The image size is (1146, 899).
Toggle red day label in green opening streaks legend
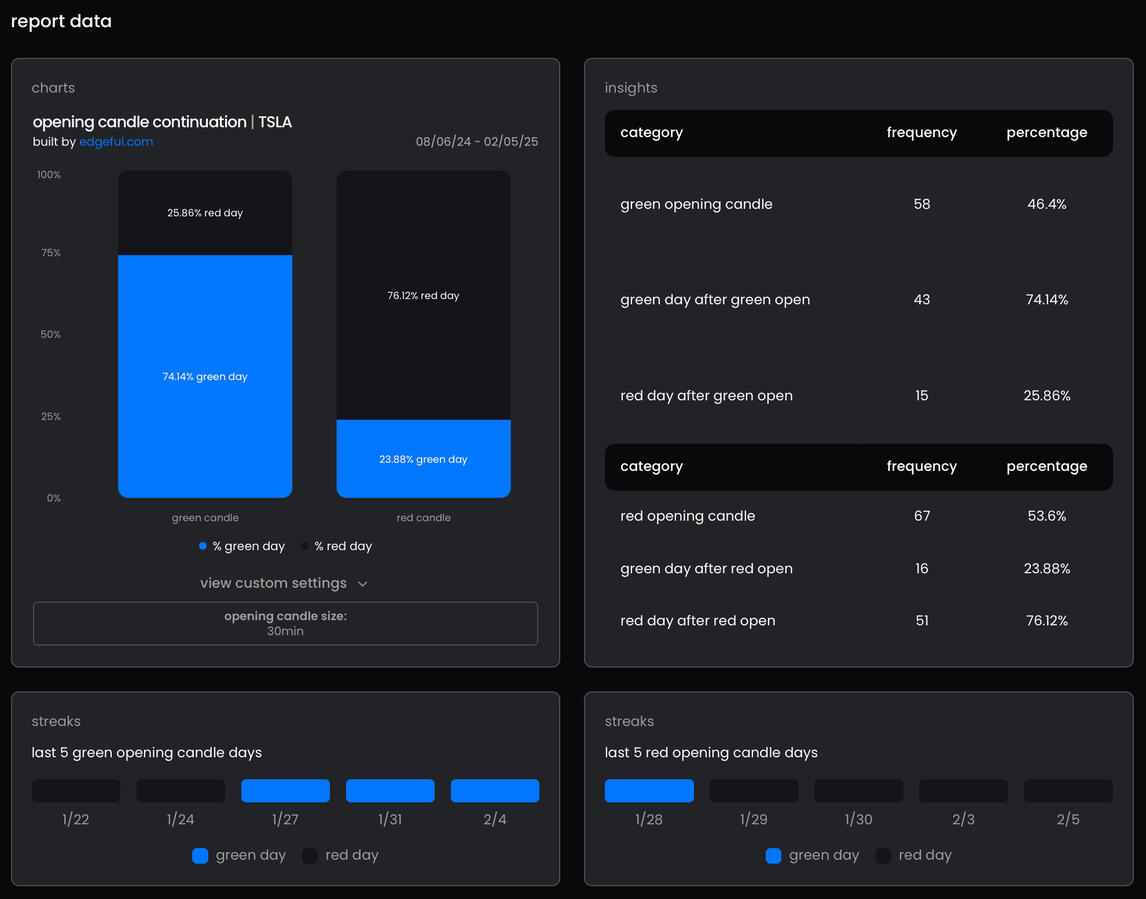[x=351, y=855]
